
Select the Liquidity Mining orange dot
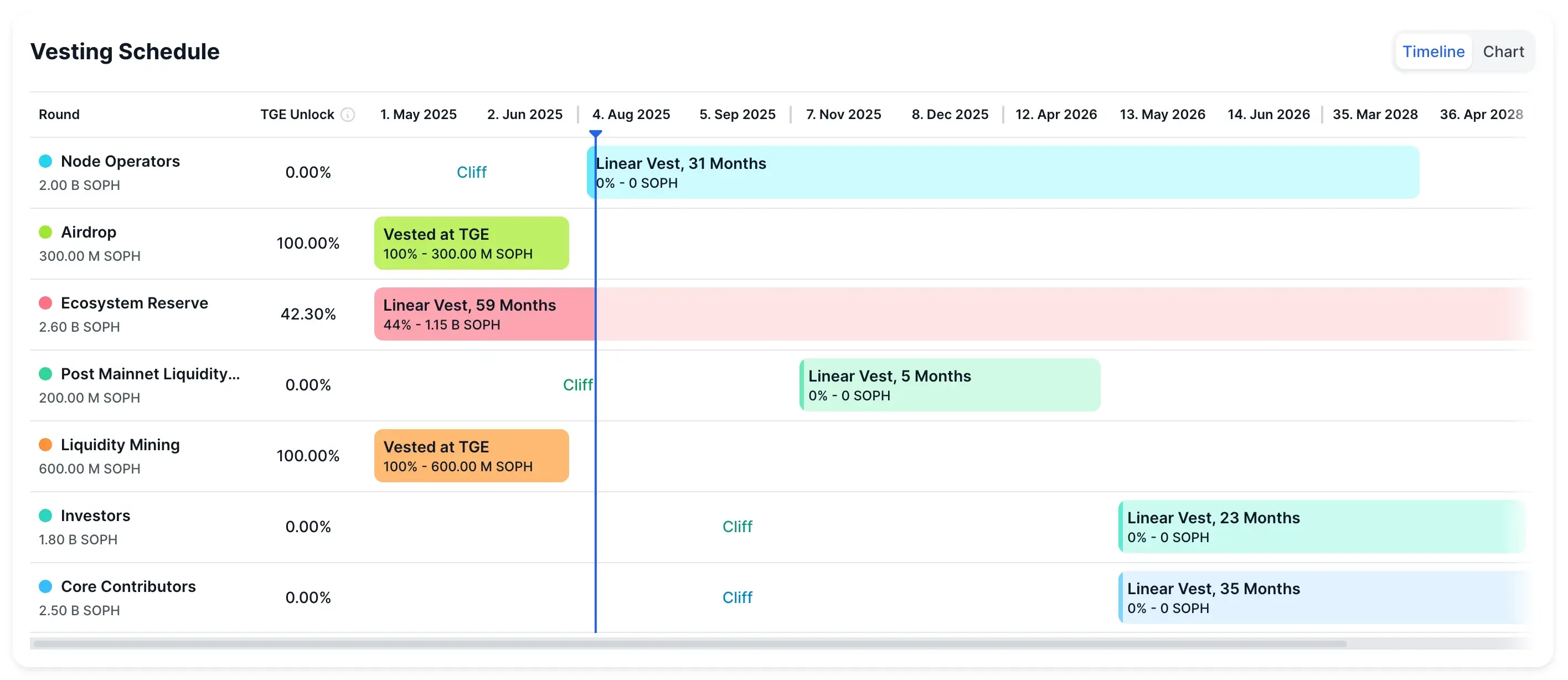(x=45, y=445)
